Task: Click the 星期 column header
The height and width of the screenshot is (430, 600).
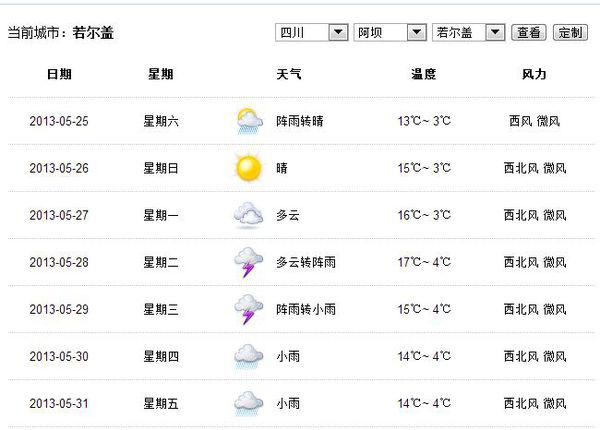Action: (x=161, y=74)
